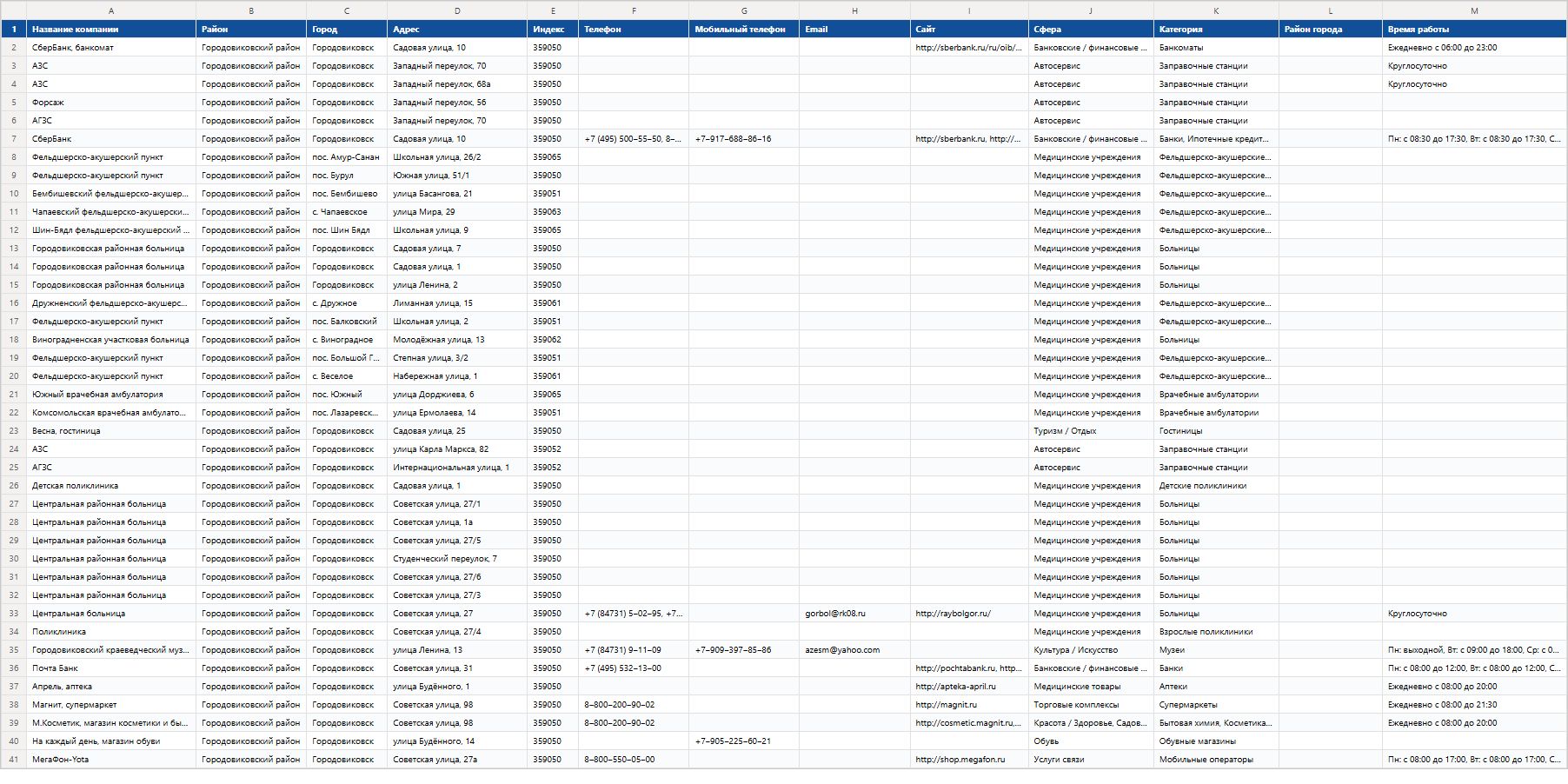
Task: Click the "пос. Амур-Санан" city cell
Action: [x=347, y=157]
